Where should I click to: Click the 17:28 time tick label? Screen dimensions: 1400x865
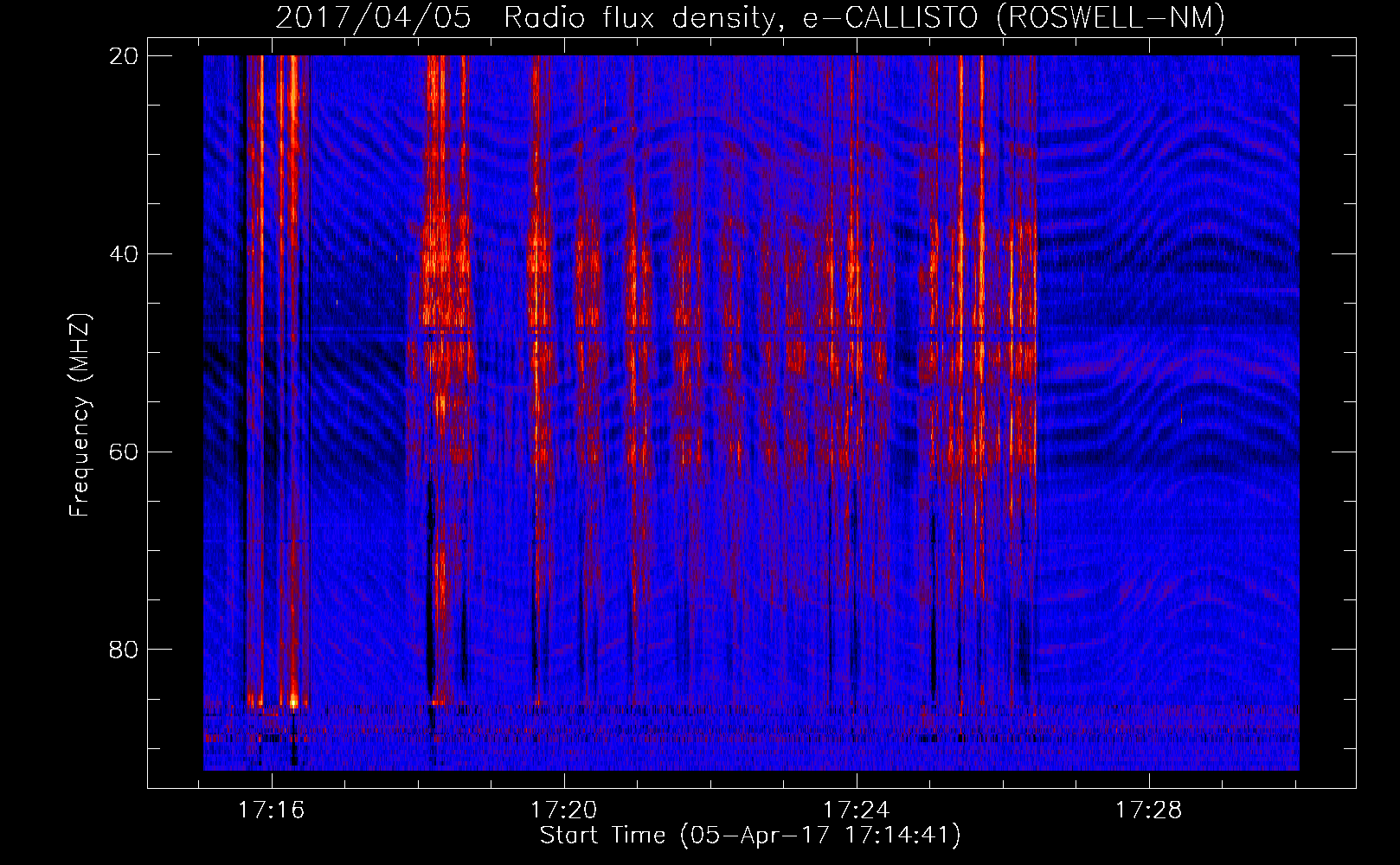[1148, 811]
